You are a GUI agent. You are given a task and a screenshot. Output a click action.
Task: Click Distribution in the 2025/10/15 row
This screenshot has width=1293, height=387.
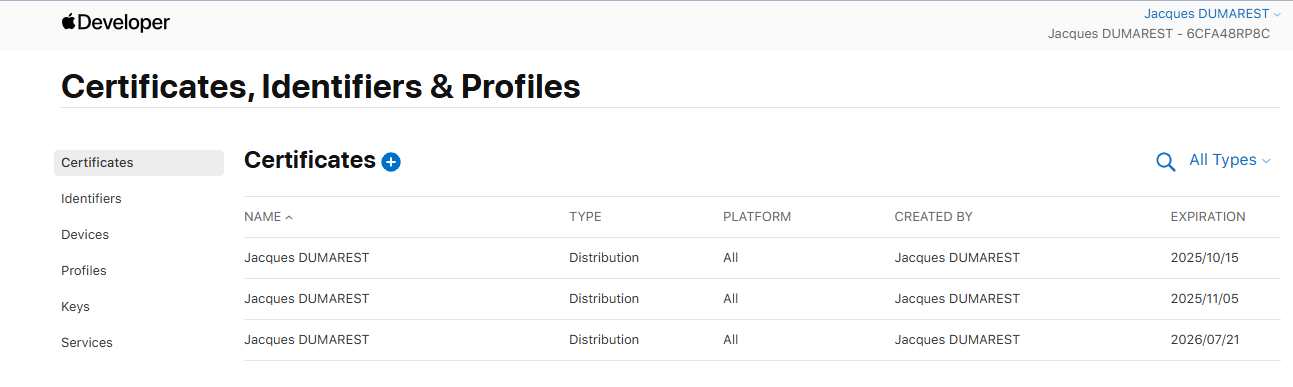point(604,258)
